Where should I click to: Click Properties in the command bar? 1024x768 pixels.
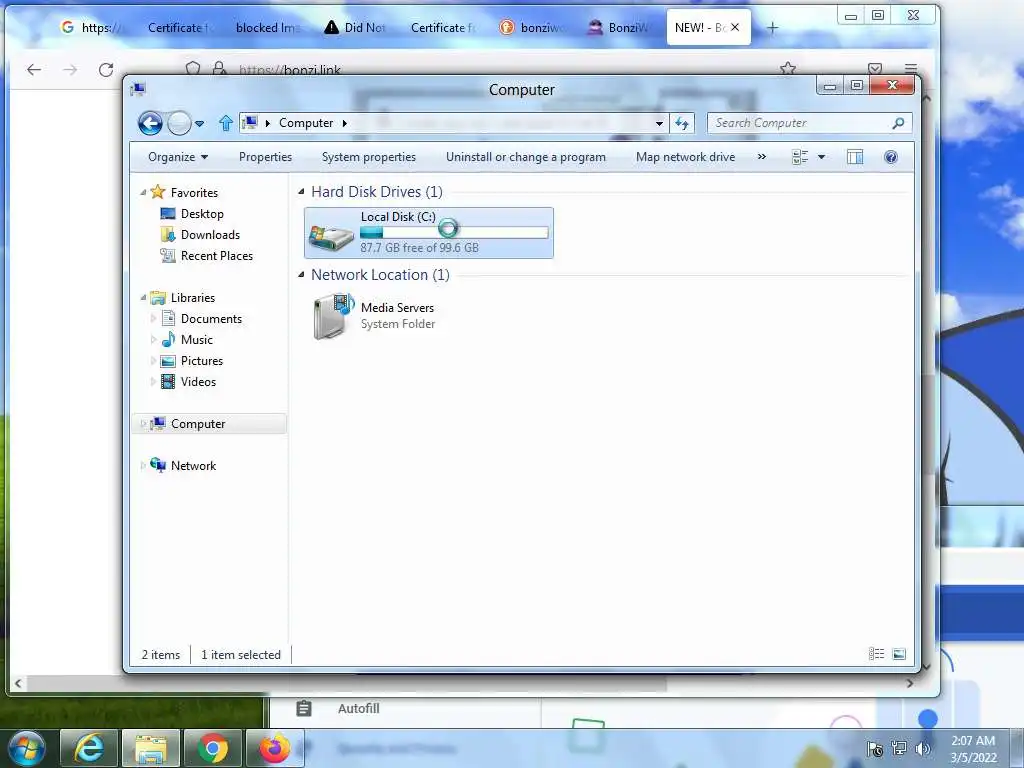tap(265, 157)
